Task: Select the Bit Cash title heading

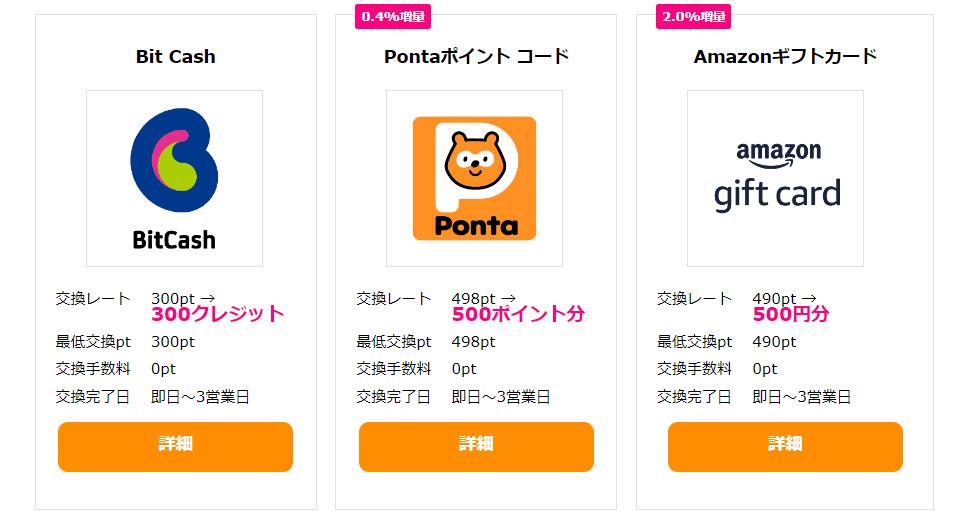Action: [175, 57]
